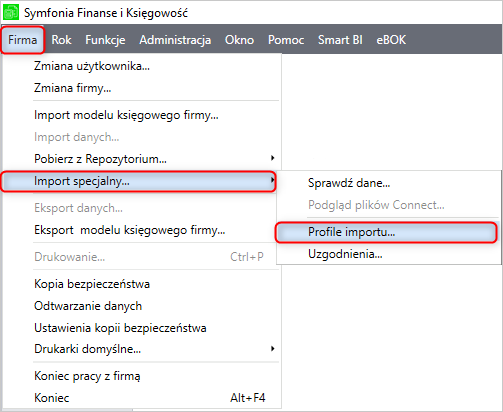Viewport: 503px width, 412px height.
Task: Open the Administracja menu
Action: click(175, 40)
